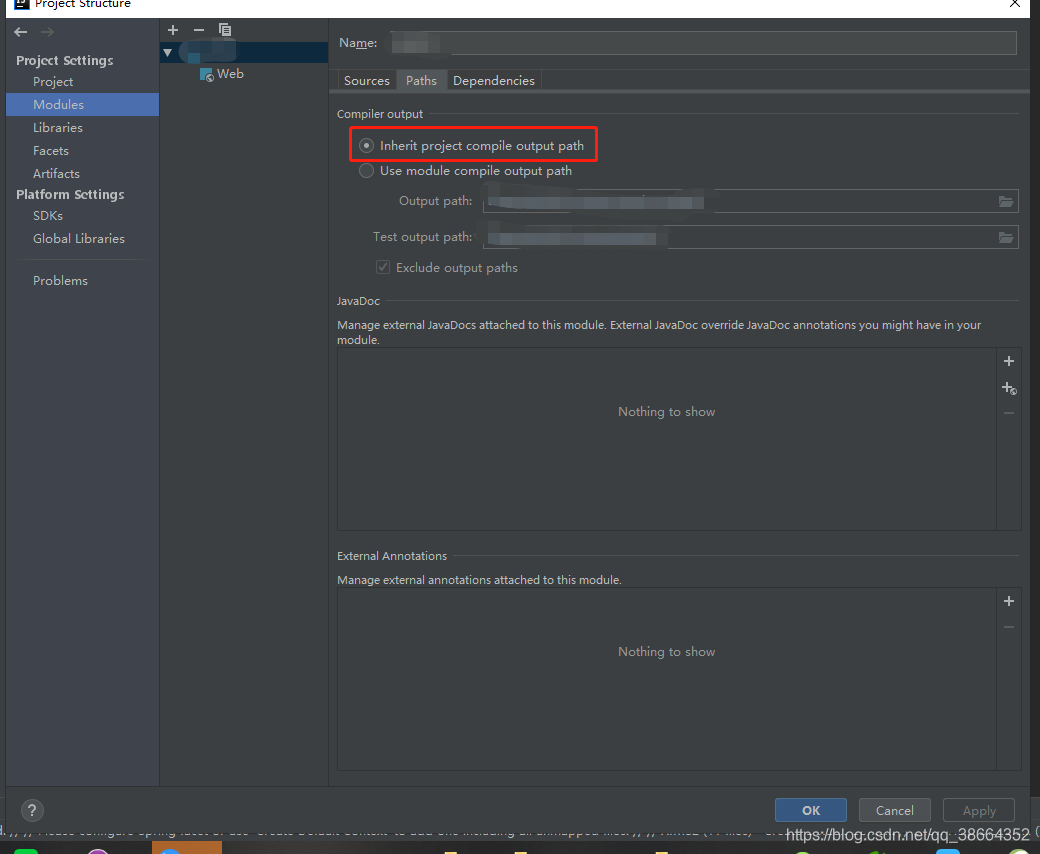Click the module Name field
Image resolution: width=1040 pixels, height=854 pixels.
[x=703, y=43]
